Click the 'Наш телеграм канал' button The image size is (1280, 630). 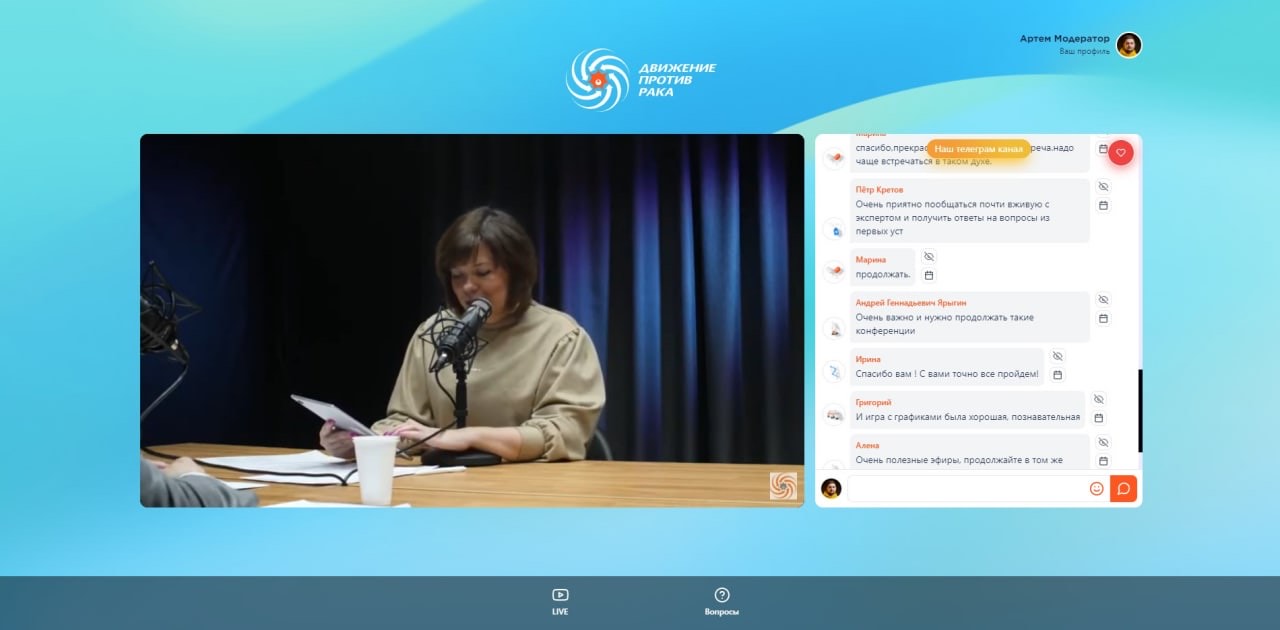click(x=978, y=149)
